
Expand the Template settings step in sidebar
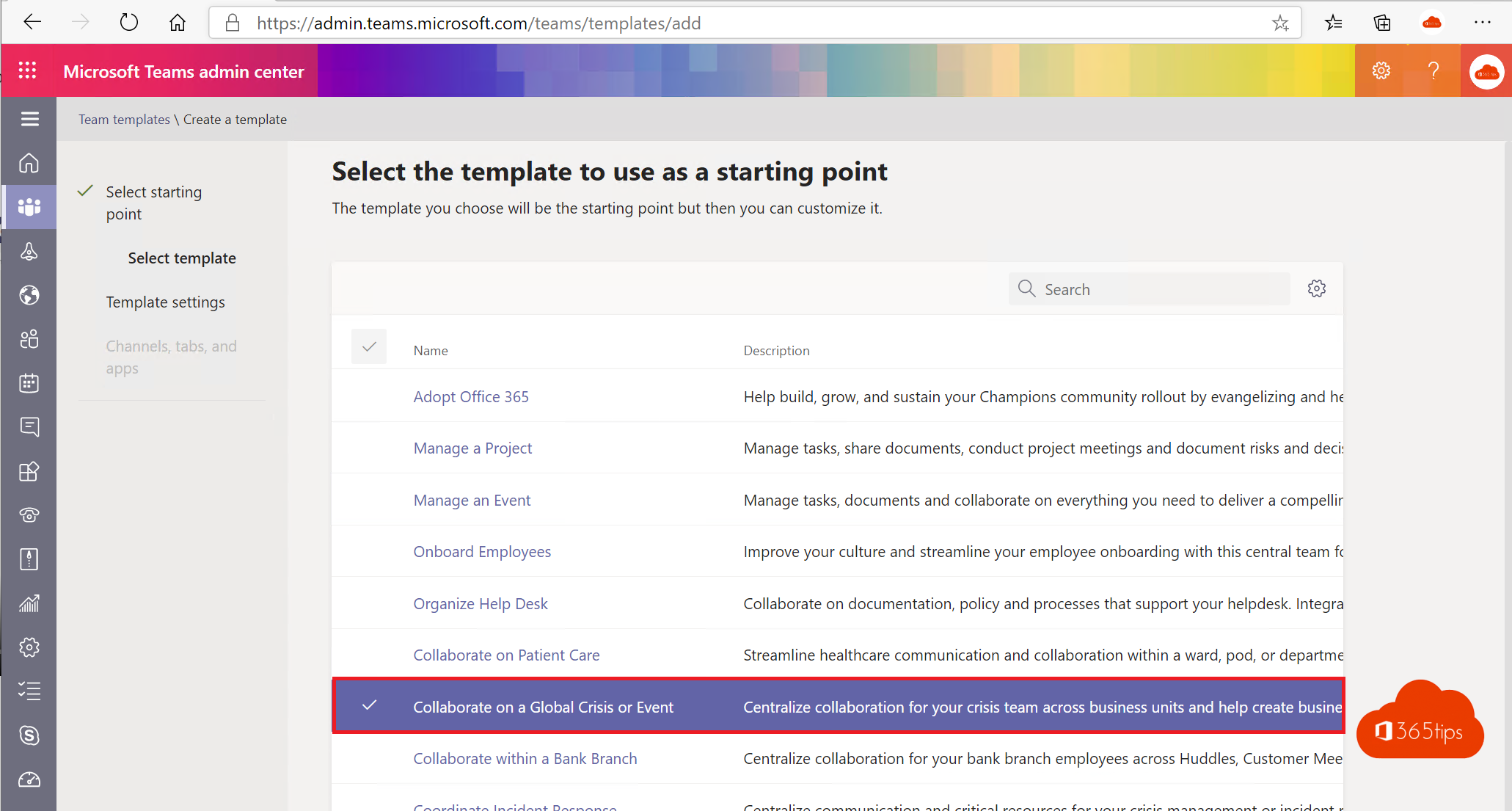(x=166, y=301)
